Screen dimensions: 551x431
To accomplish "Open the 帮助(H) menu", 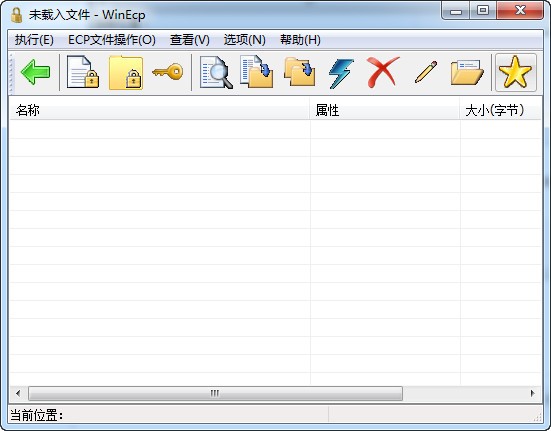I will [x=300, y=40].
